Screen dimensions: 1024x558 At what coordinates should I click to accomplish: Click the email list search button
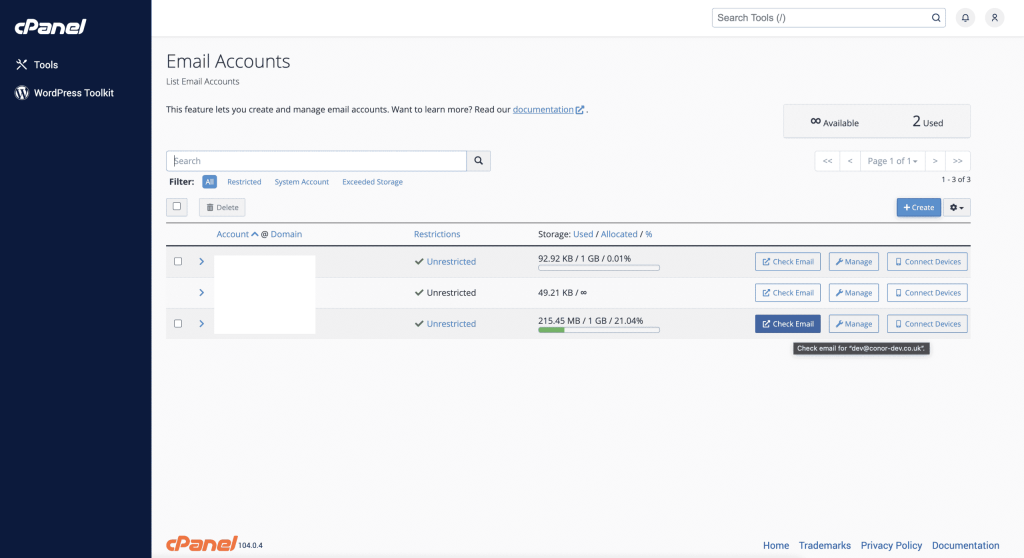point(479,161)
